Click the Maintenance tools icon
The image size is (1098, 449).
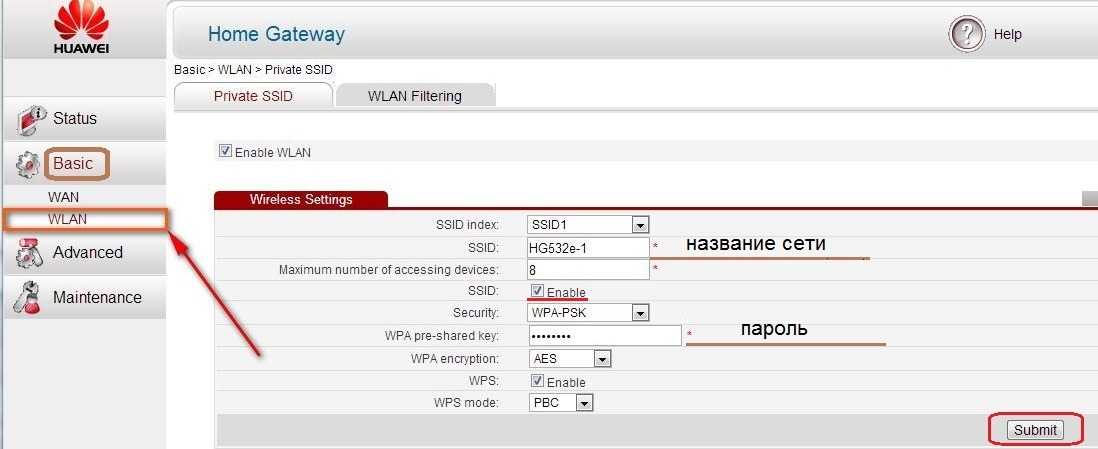30,298
